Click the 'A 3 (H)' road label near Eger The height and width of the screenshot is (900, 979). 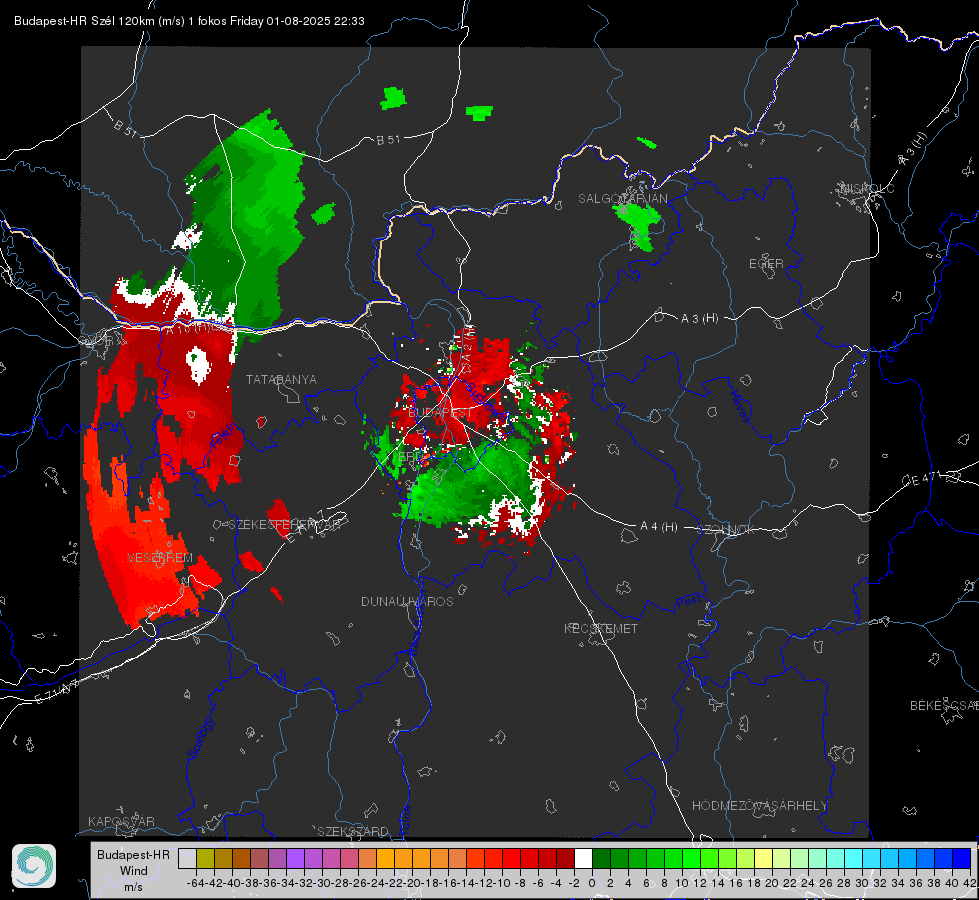699,319
